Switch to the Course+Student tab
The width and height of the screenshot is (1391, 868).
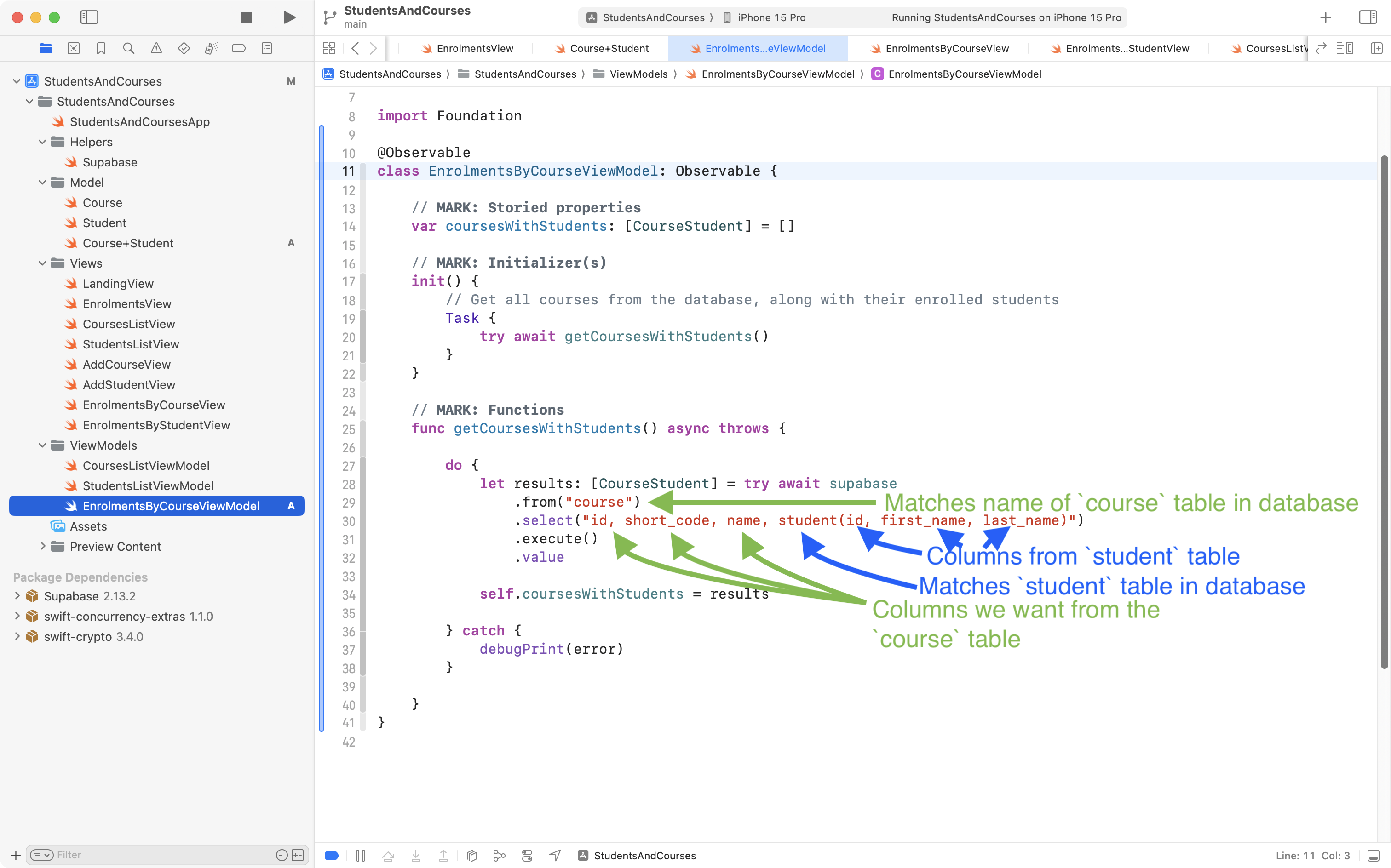point(609,49)
